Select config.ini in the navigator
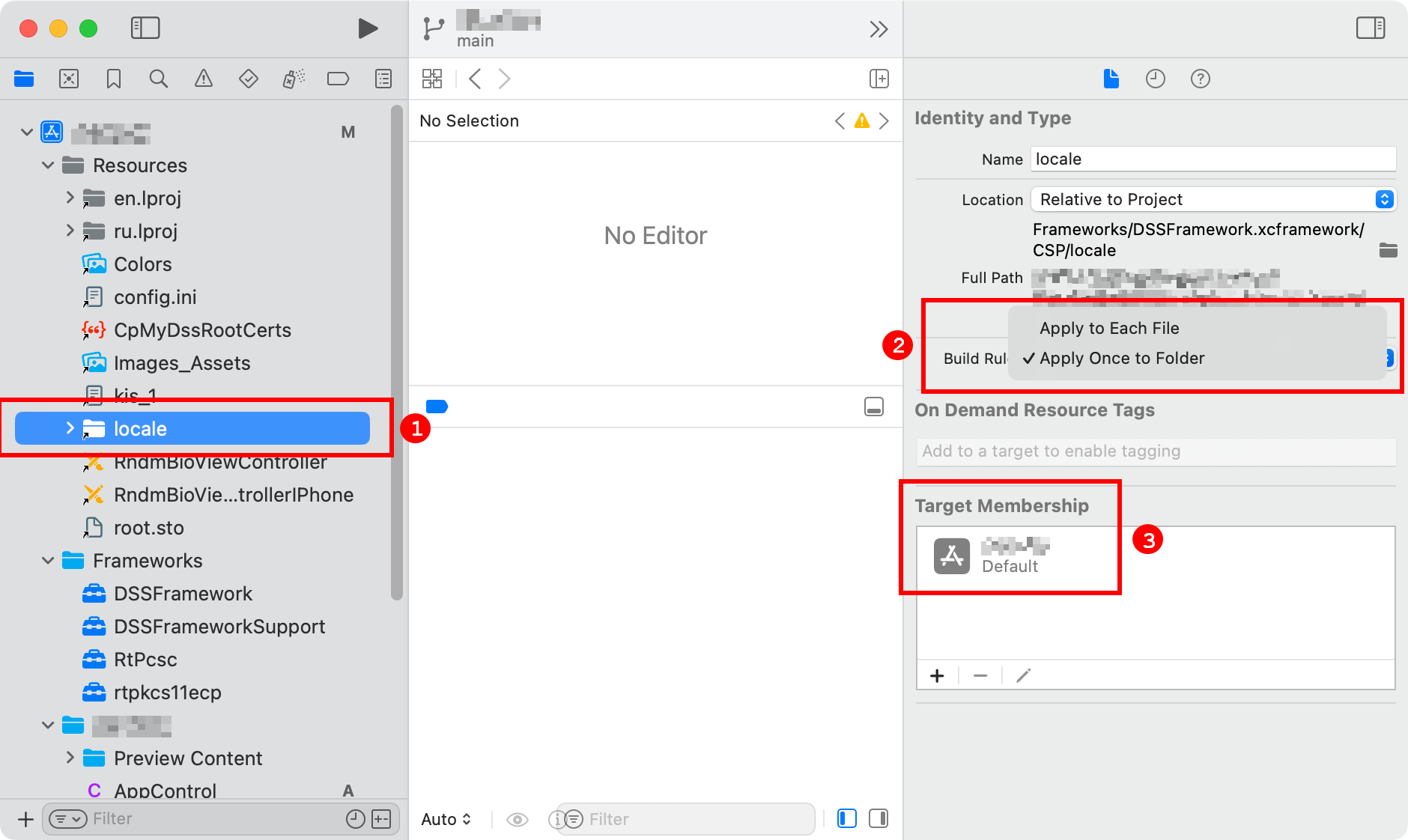This screenshot has height=840, width=1408. coord(155,297)
